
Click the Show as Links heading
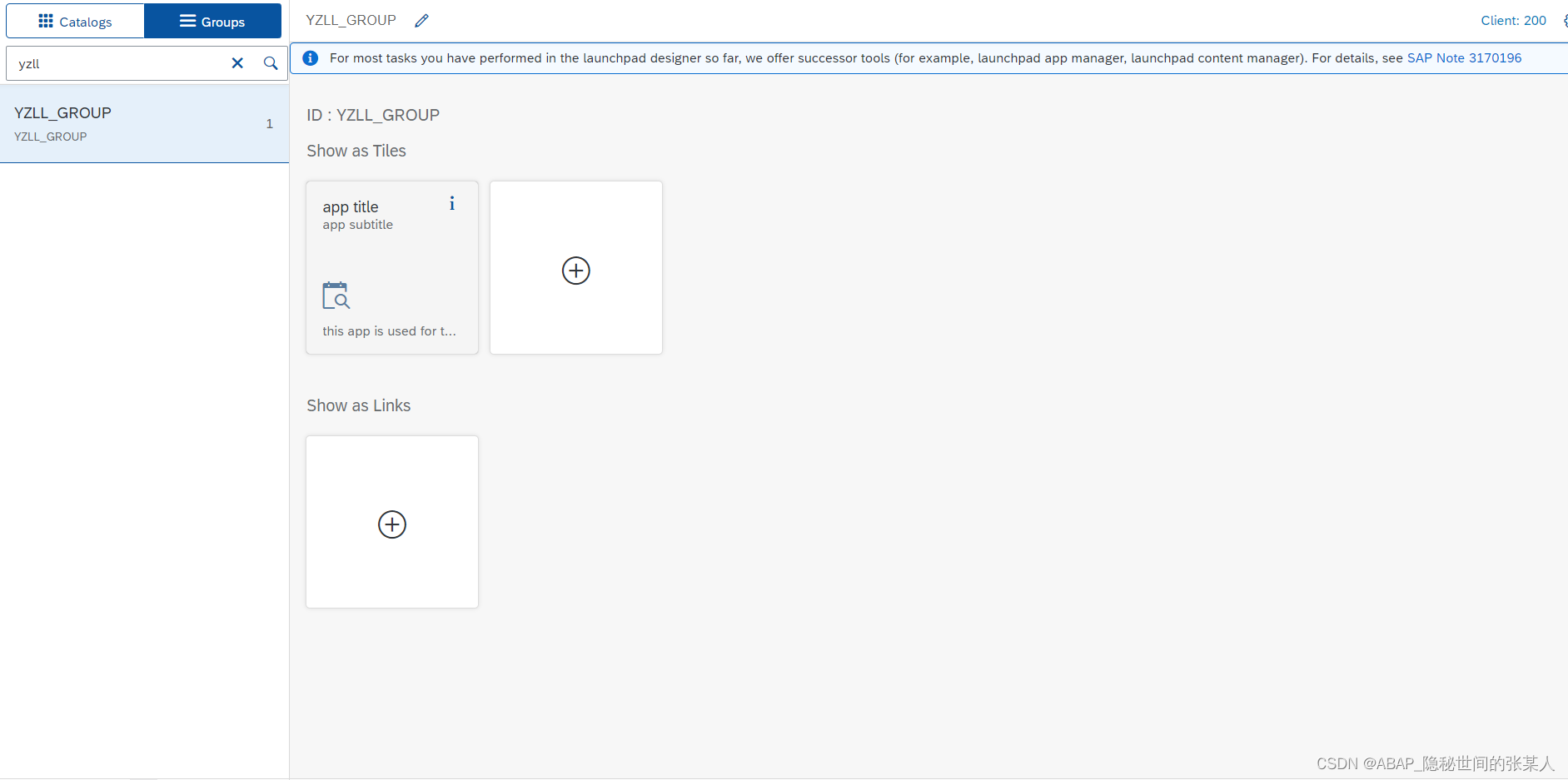click(x=359, y=405)
